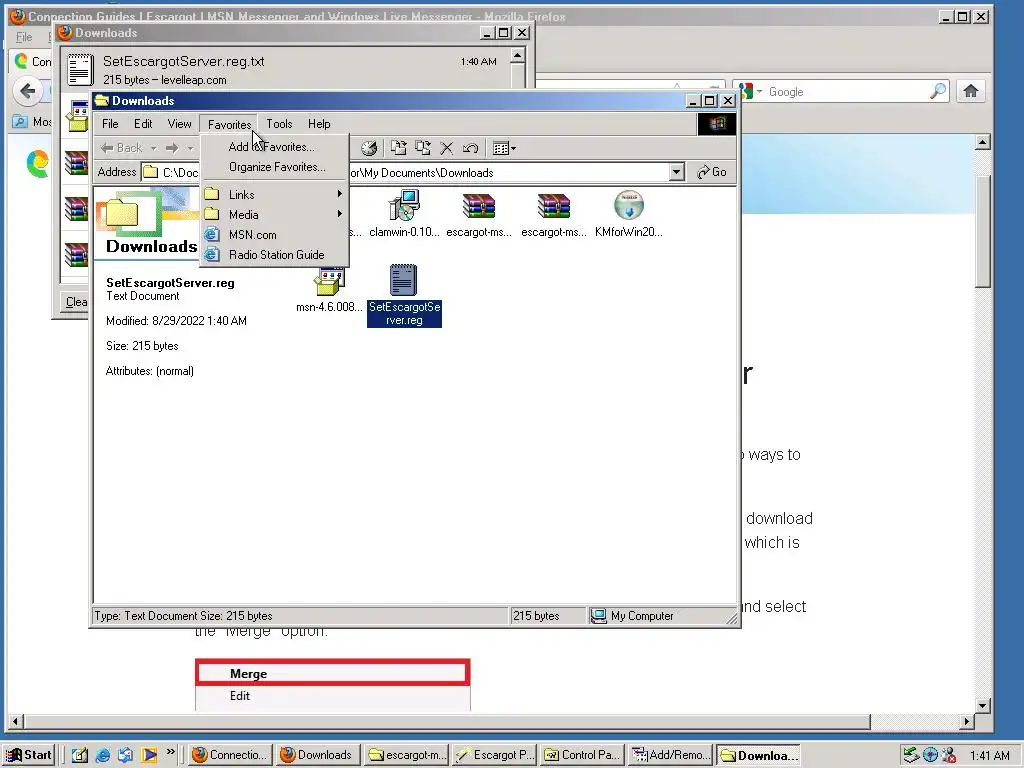Switch to escargot-m... folder taskbar button
This screenshot has height=768, width=1024.
[x=406, y=755]
